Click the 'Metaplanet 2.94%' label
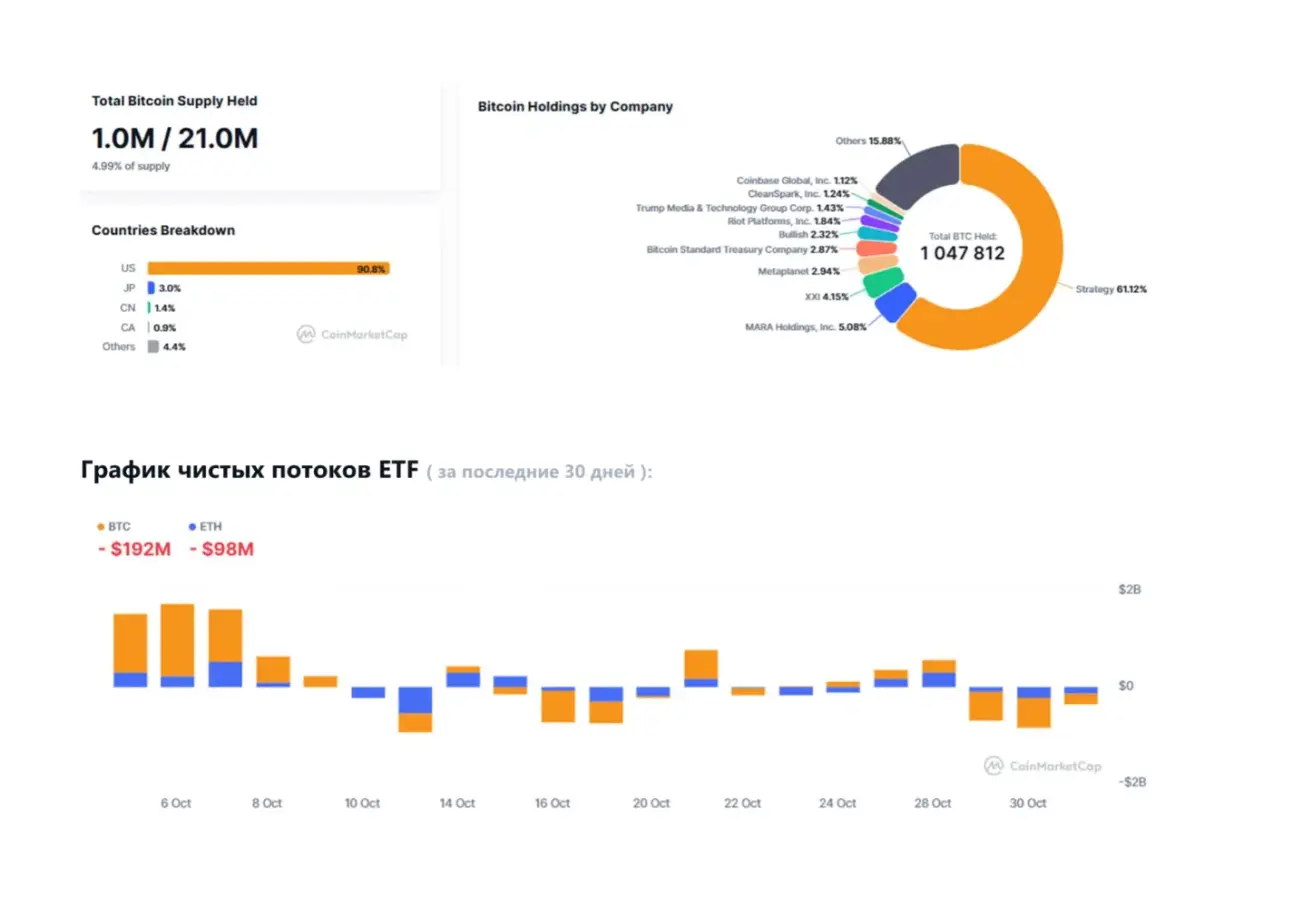 (799, 271)
